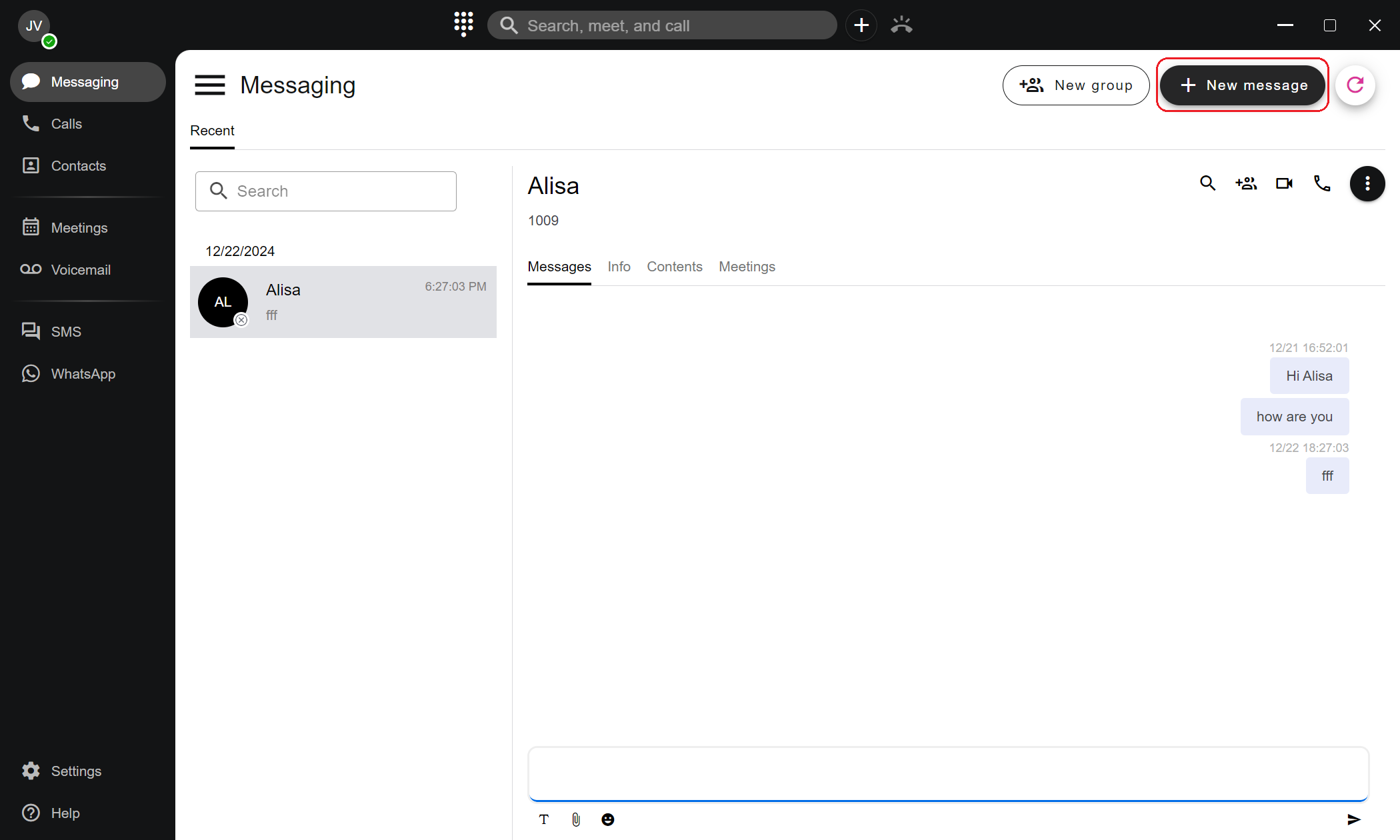The image size is (1400, 840).
Task: Switch to the Info tab
Action: tap(619, 267)
